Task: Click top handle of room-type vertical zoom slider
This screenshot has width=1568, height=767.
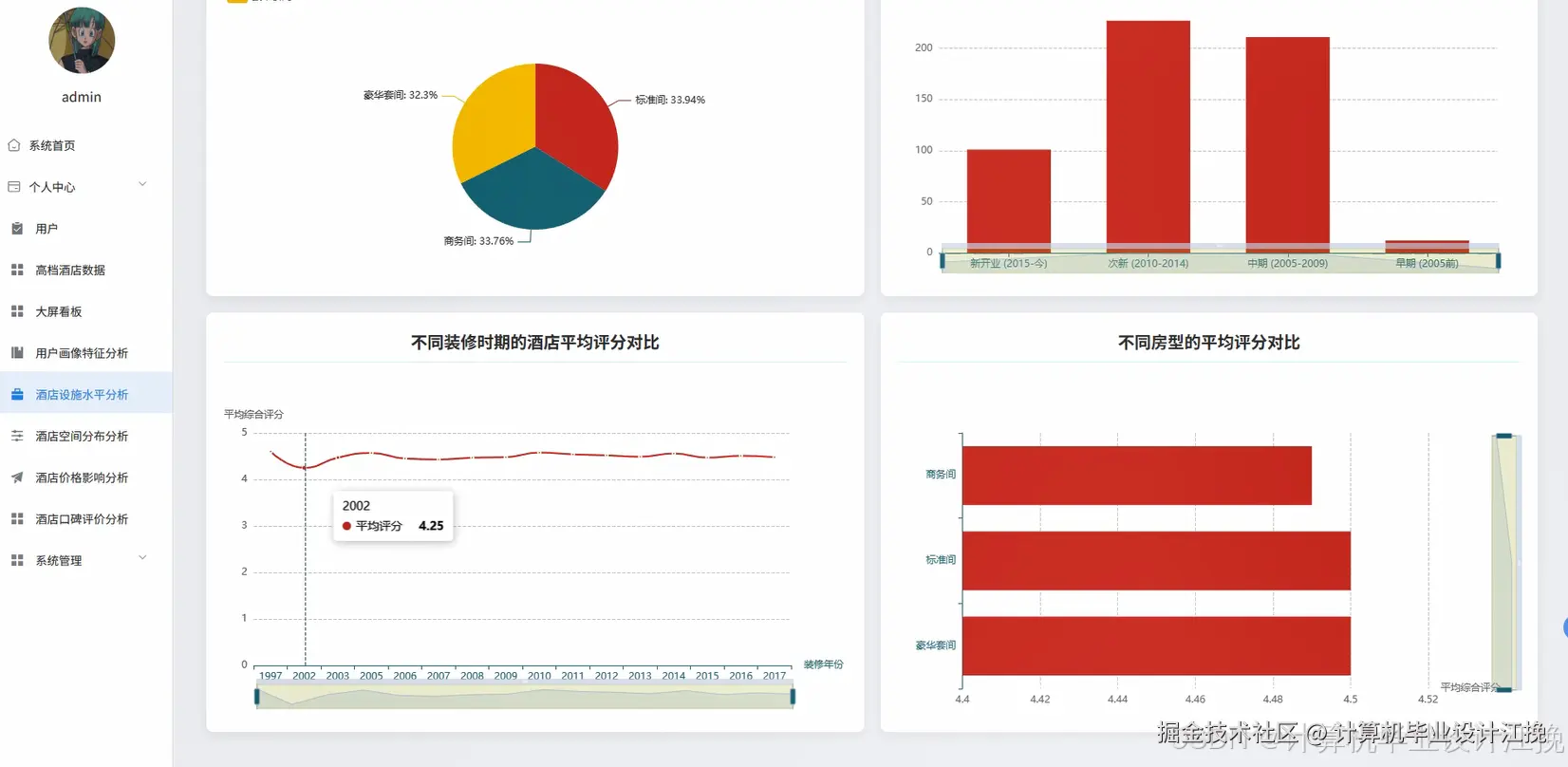Action: [1504, 436]
